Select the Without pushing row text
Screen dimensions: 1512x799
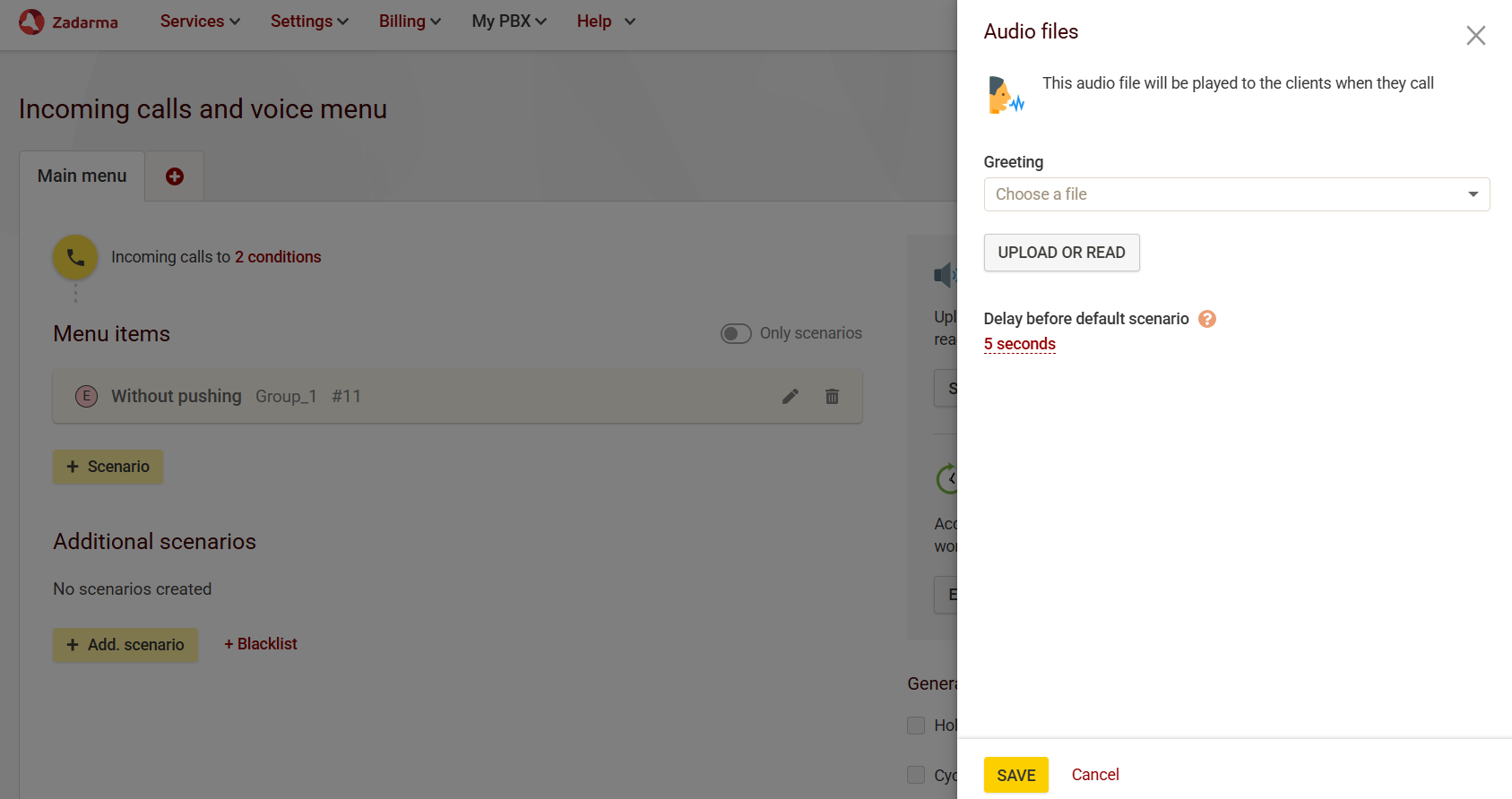[177, 396]
